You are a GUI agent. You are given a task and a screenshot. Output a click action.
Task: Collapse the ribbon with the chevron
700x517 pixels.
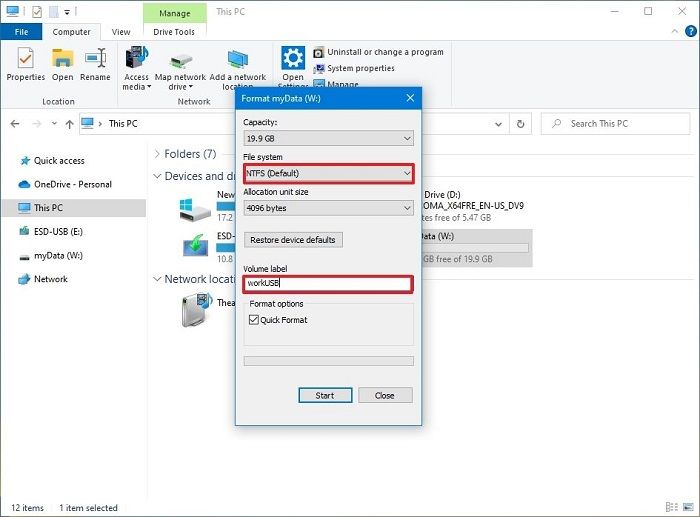tap(675, 31)
